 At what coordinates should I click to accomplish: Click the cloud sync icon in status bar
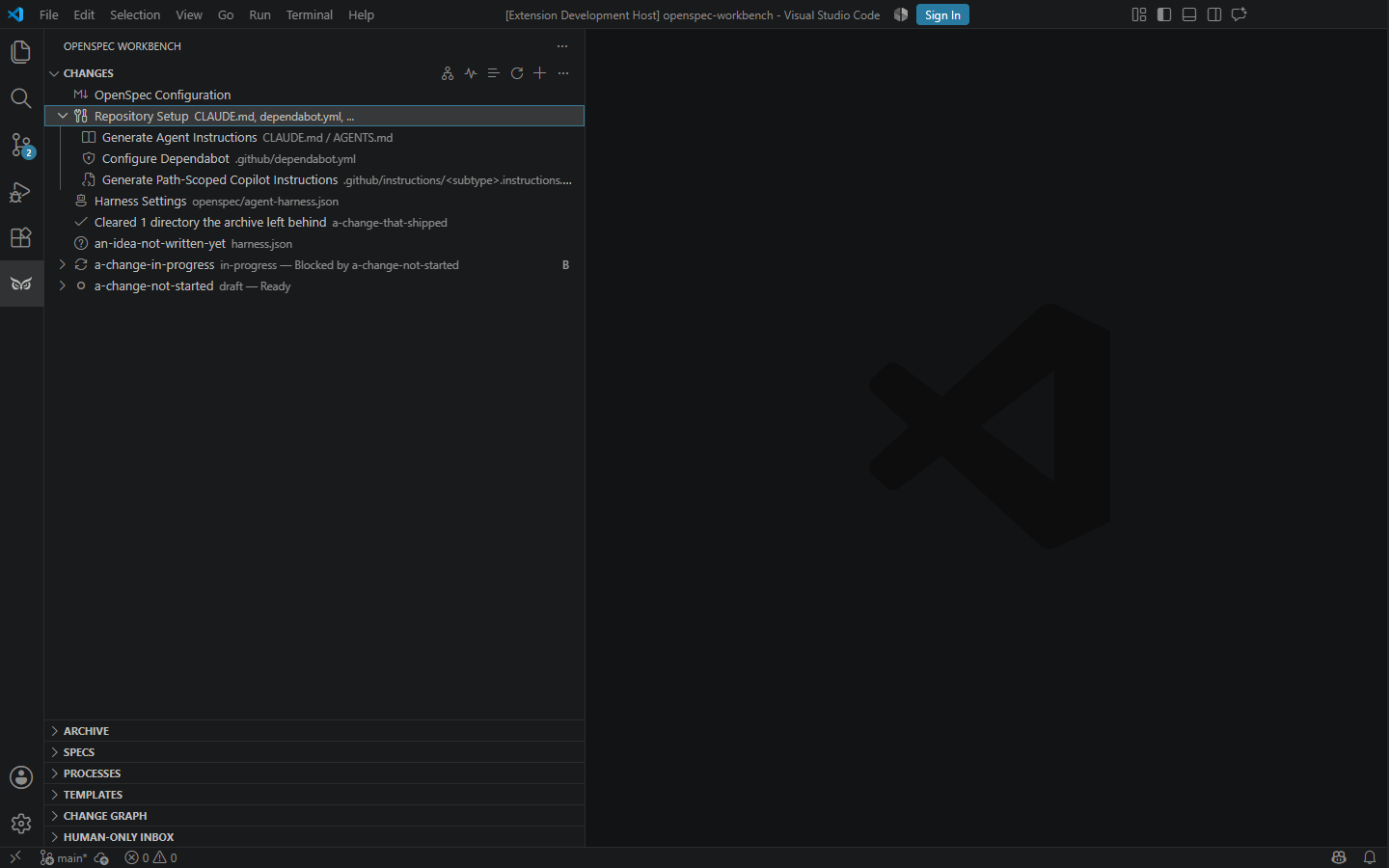tap(101, 857)
